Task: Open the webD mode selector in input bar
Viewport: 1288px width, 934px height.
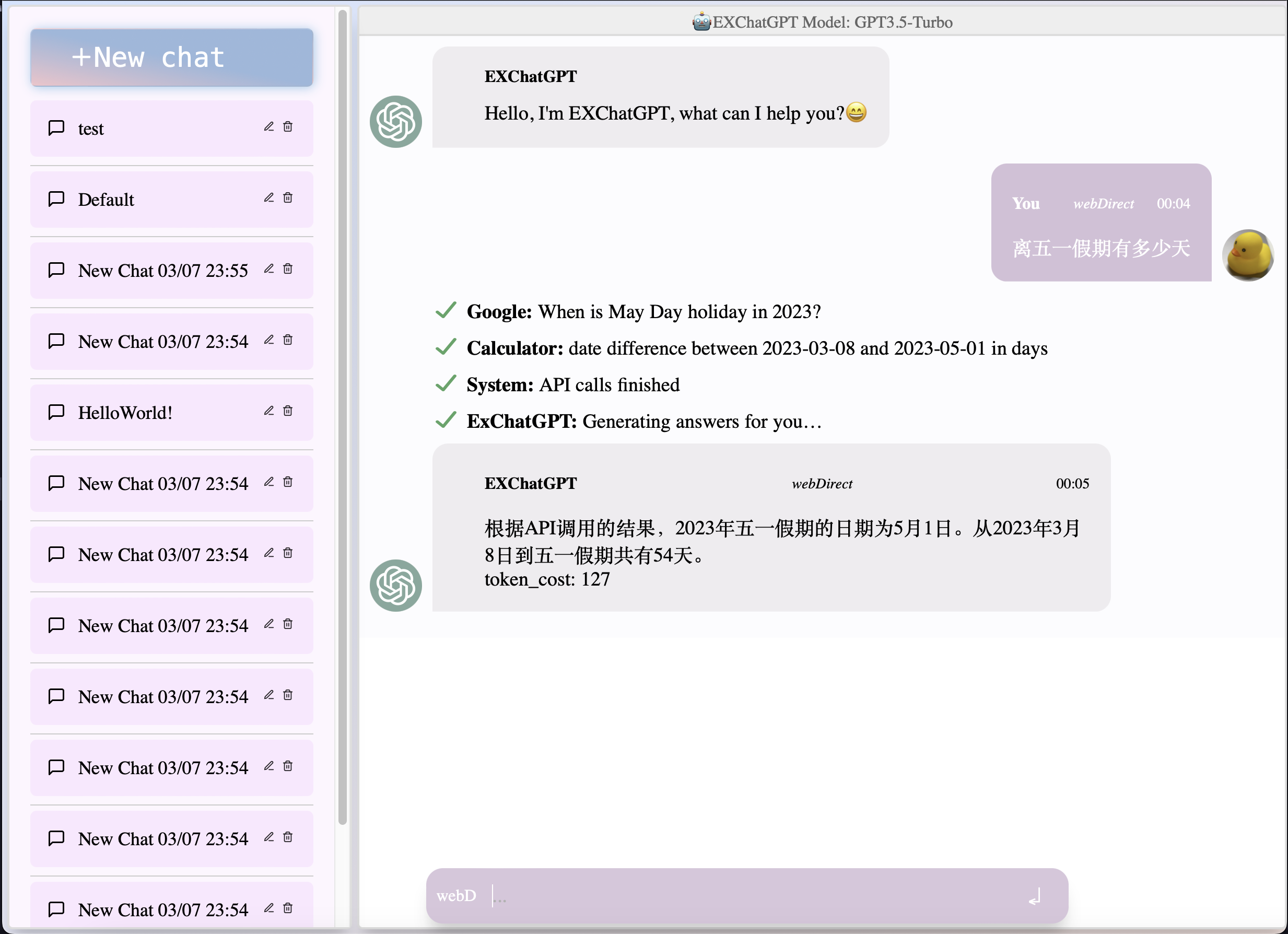Action: (x=456, y=895)
